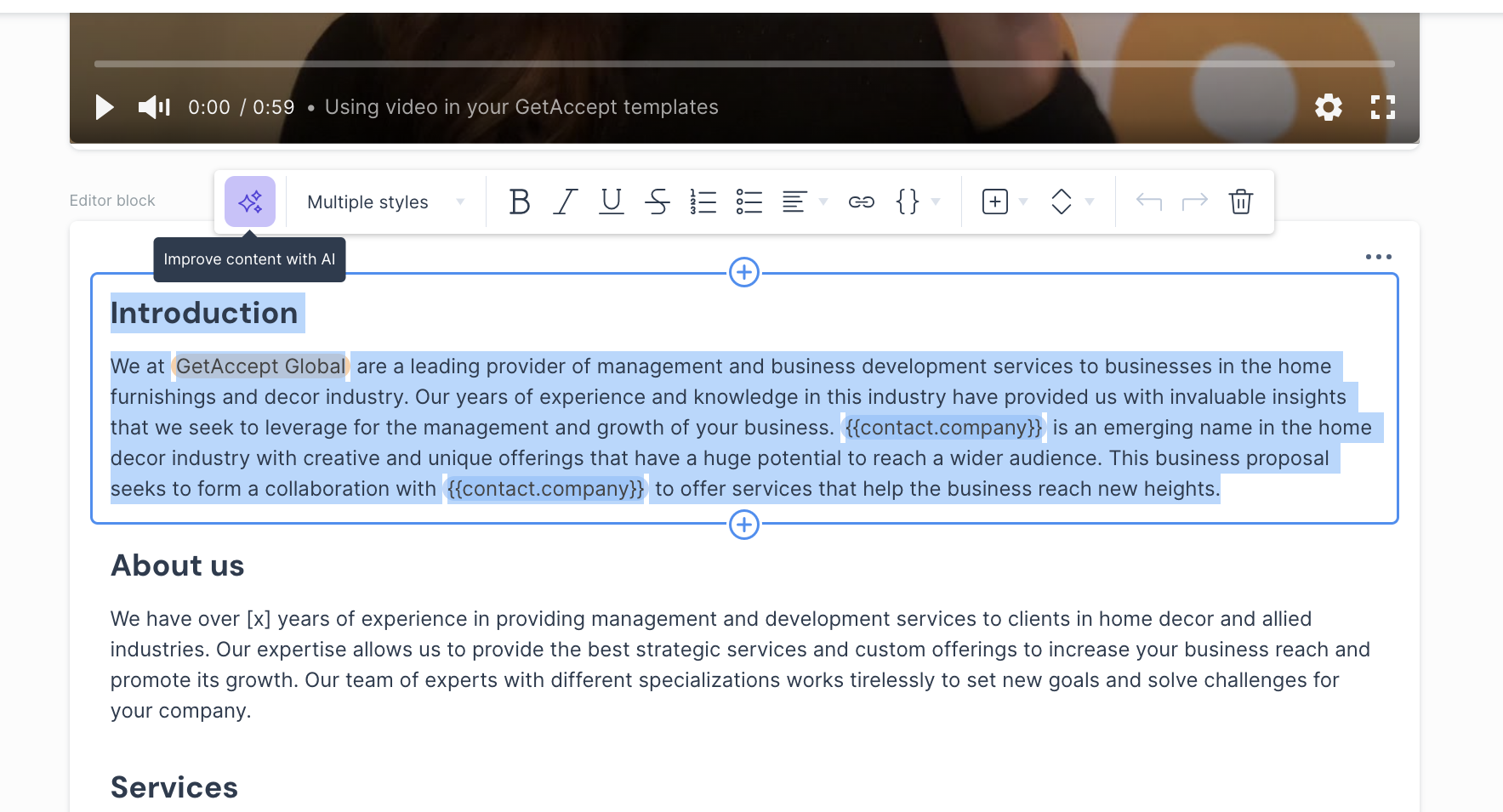The width and height of the screenshot is (1503, 812).
Task: Add a new block below Introduction
Action: (x=743, y=525)
